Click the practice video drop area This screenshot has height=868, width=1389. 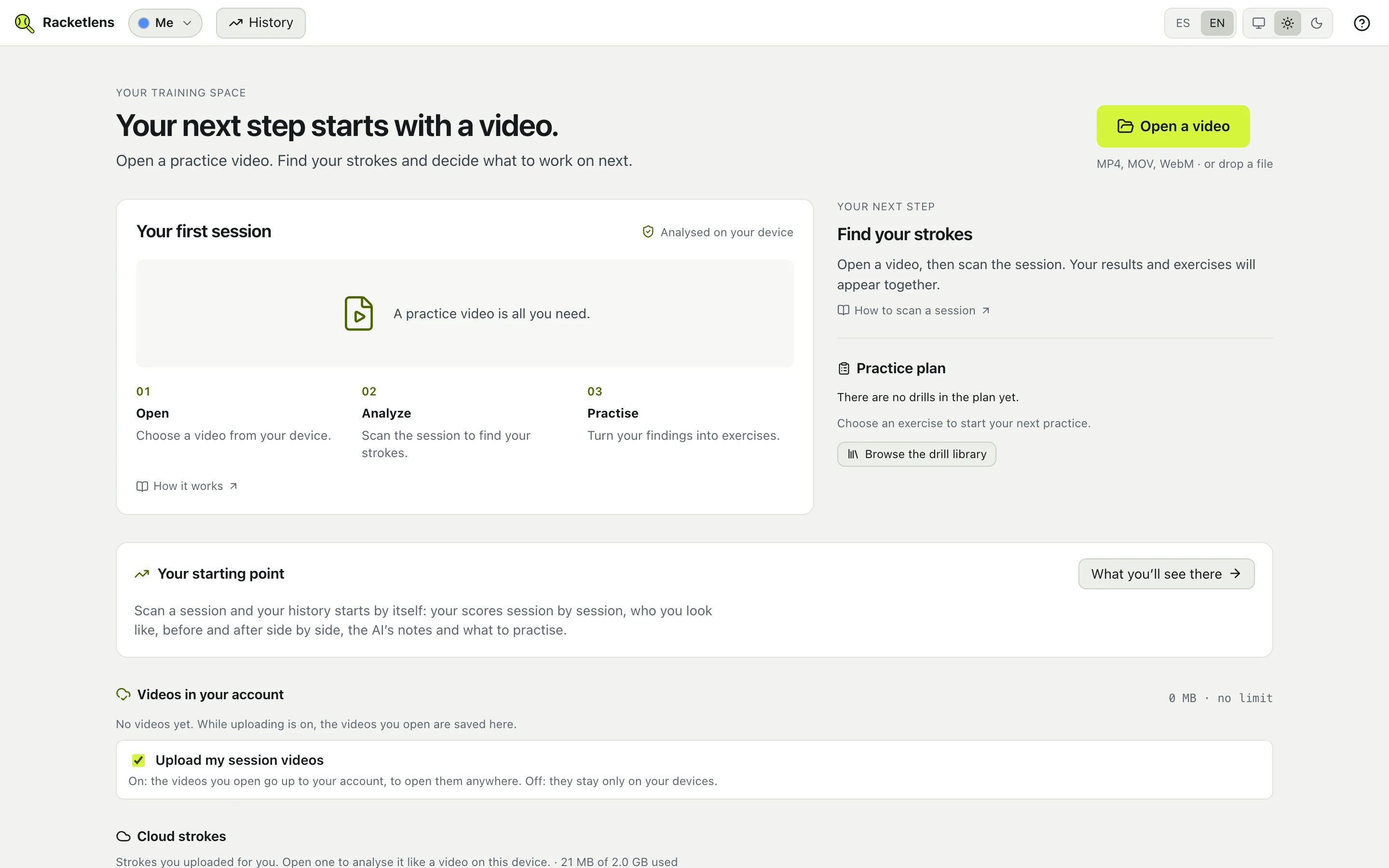464,313
